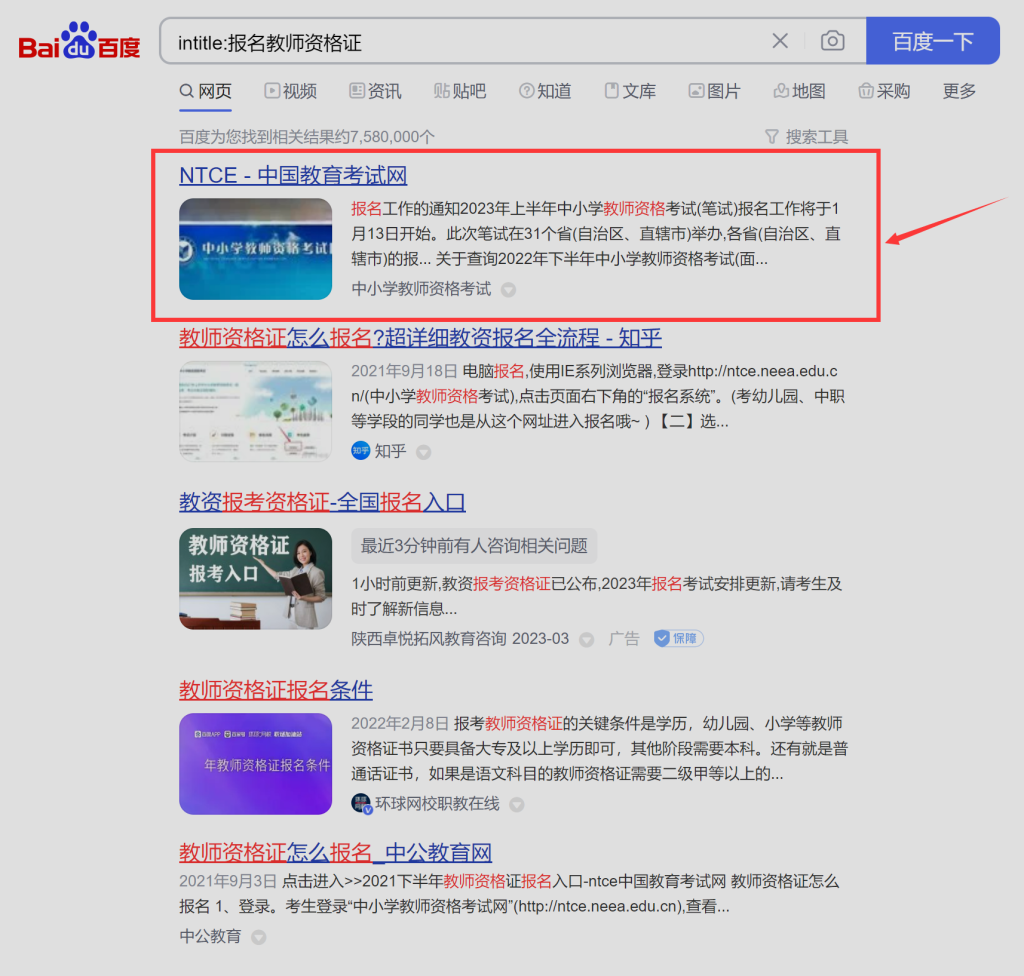The image size is (1024, 976).
Task: Open 教师资格证怎么报名_中公教育网 link
Action: pos(336,852)
